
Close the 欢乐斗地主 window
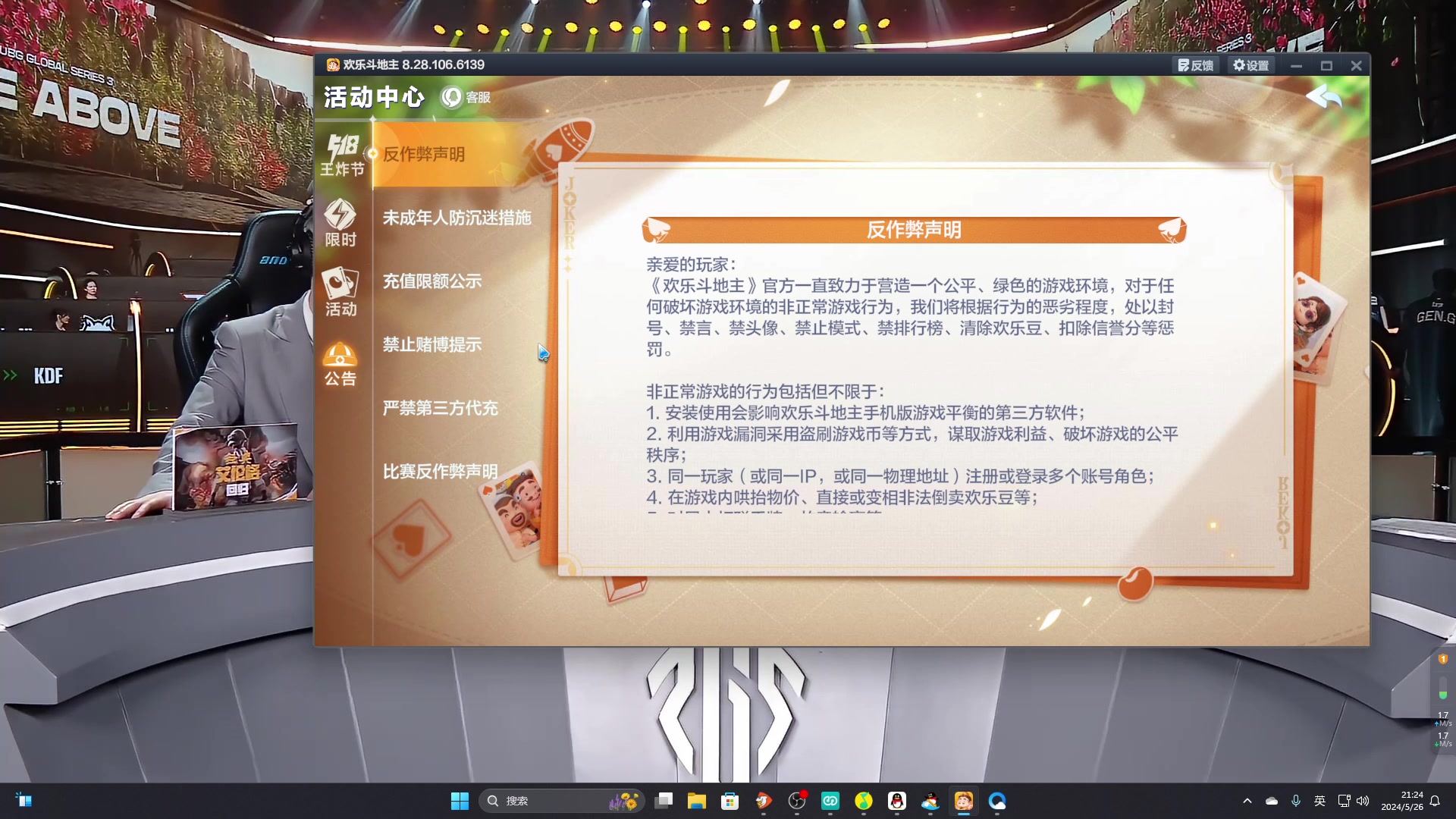point(1356,66)
